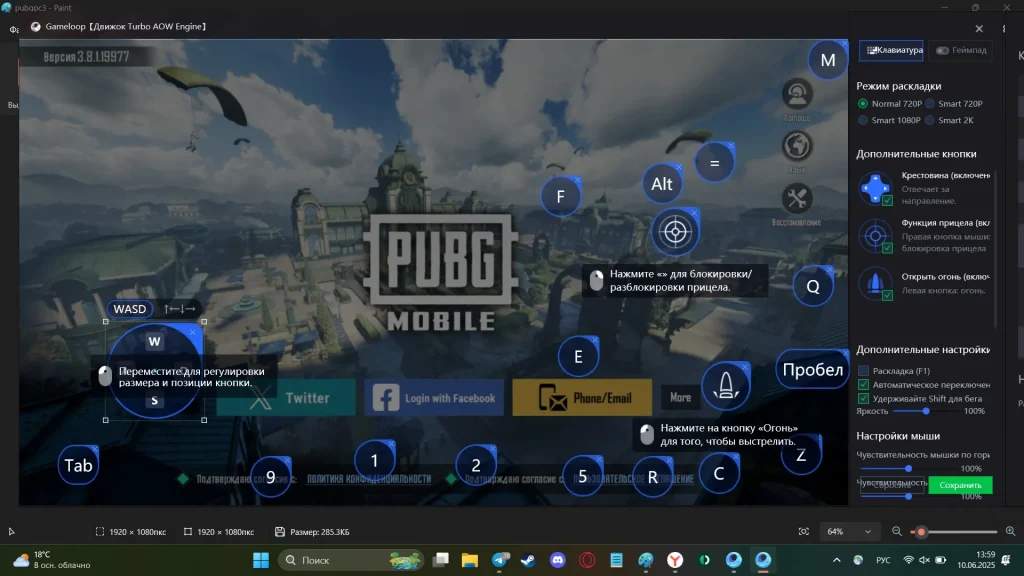
Task: Click the Q key mapping marker
Action: point(813,287)
